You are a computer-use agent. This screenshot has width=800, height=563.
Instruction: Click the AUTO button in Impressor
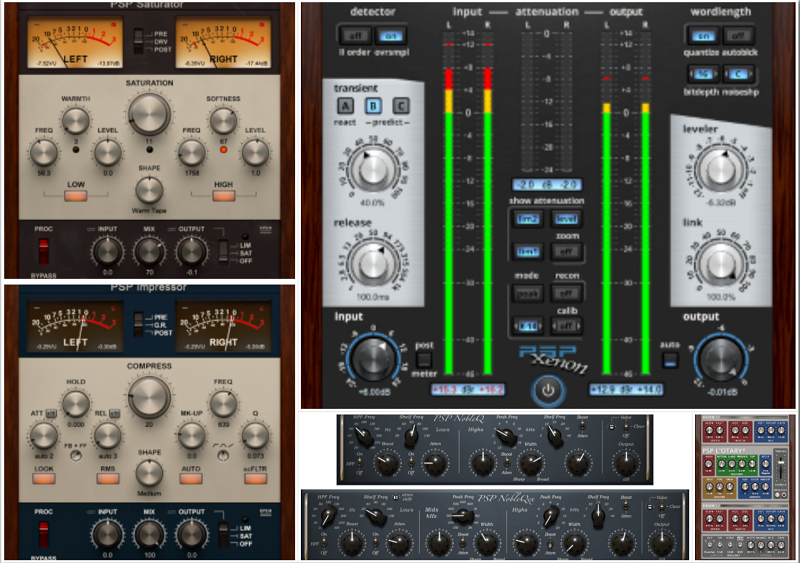pyautogui.click(x=191, y=479)
